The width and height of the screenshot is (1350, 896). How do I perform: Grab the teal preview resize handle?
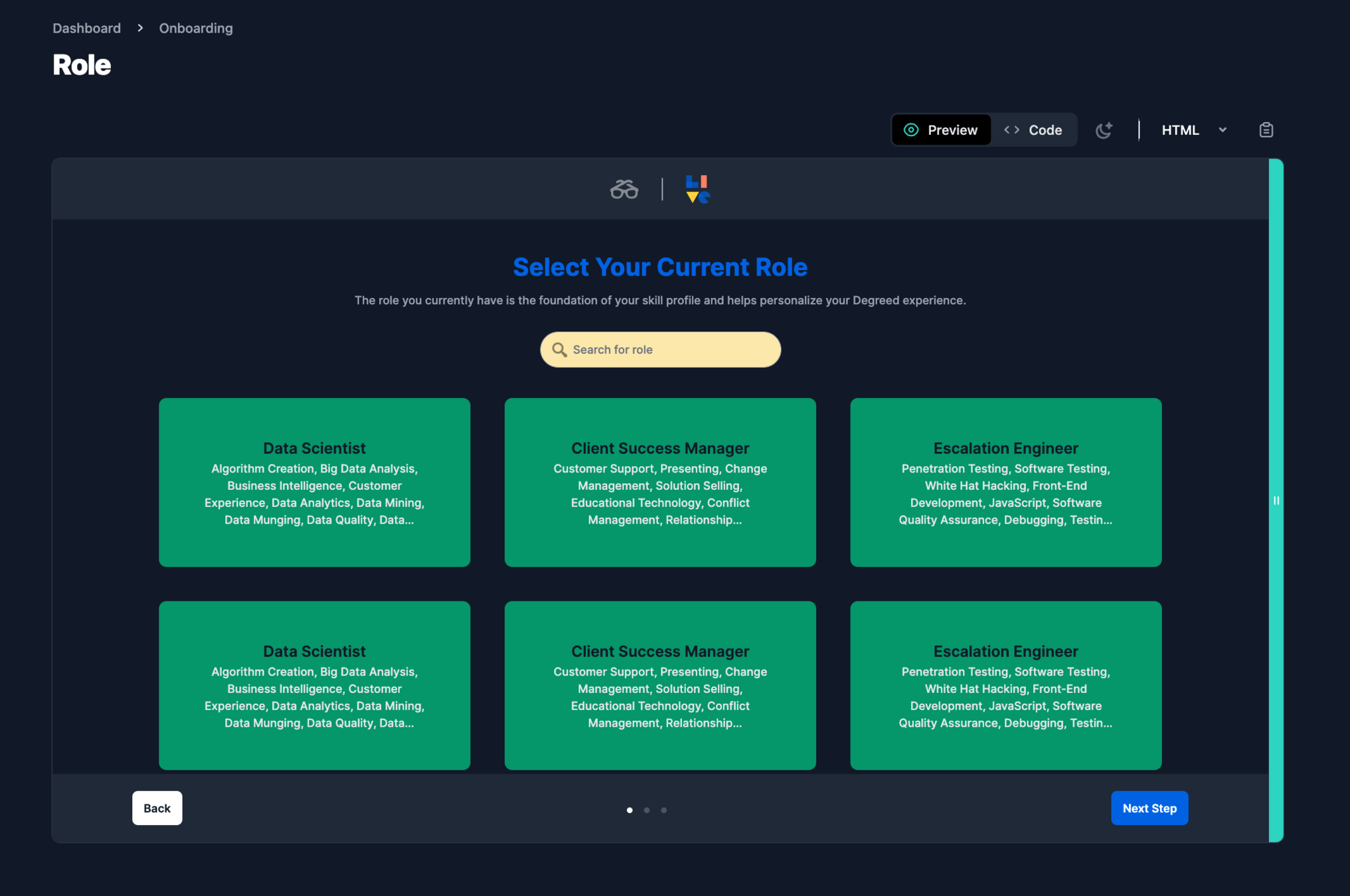(1276, 500)
